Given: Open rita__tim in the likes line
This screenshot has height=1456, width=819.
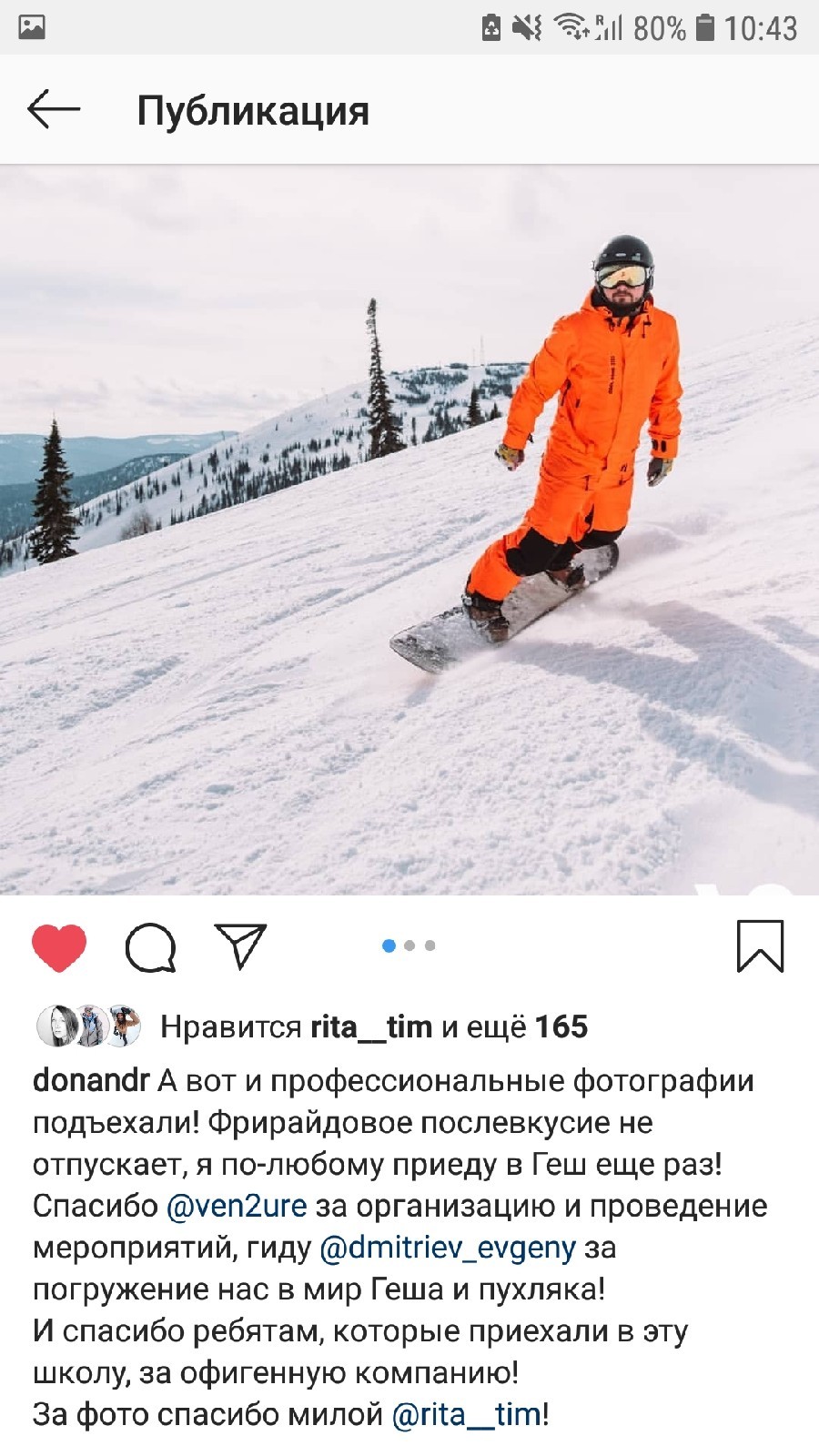Looking at the screenshot, I should coord(371,1026).
